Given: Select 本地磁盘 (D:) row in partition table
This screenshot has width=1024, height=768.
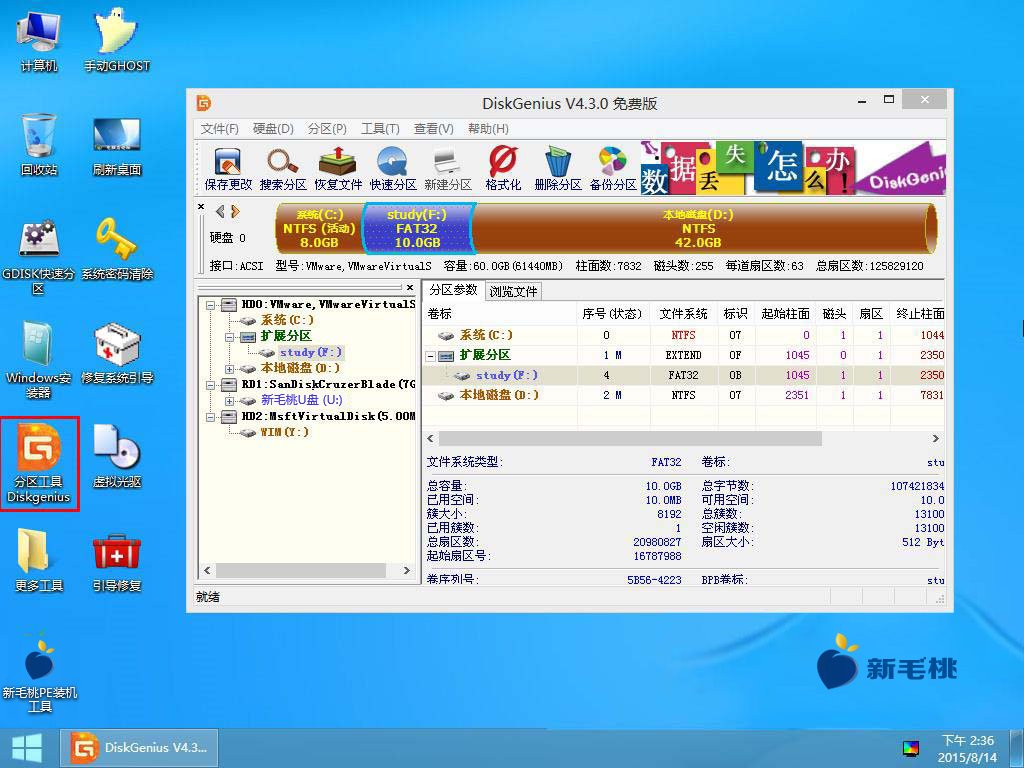Looking at the screenshot, I should click(x=682, y=395).
